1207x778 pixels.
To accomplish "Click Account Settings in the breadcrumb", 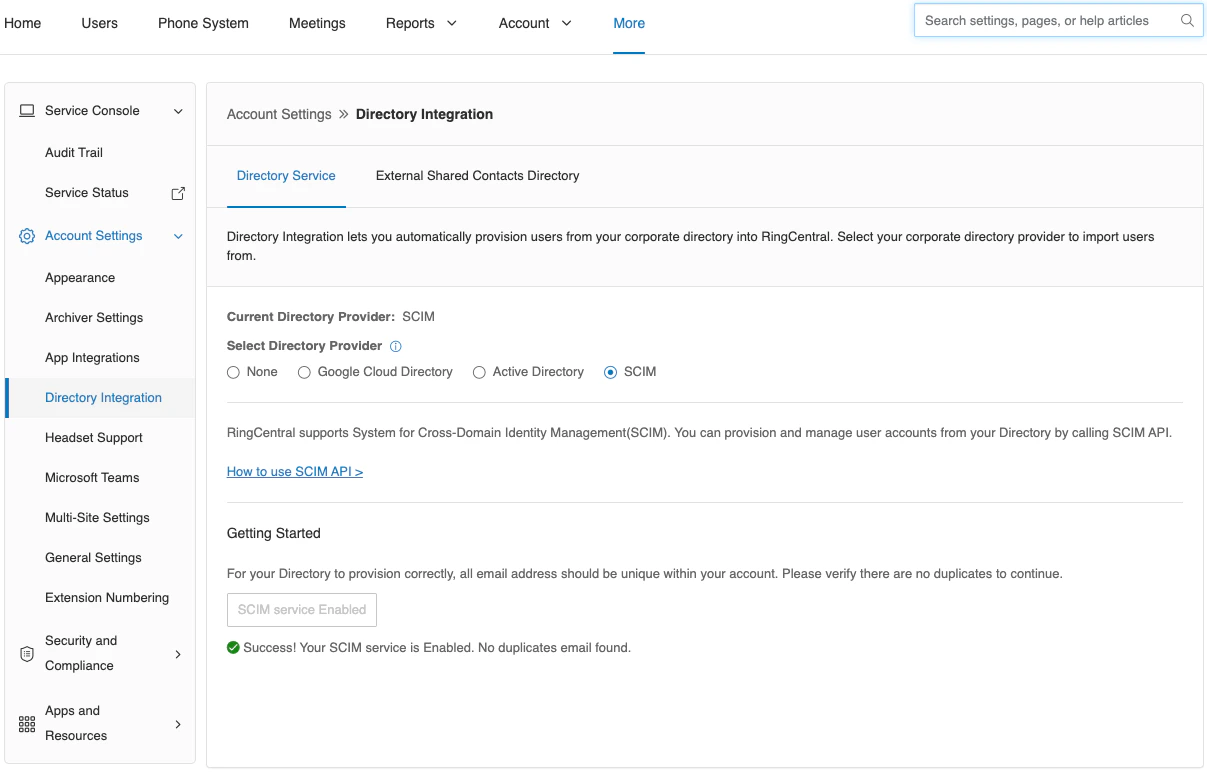I will tap(279, 114).
